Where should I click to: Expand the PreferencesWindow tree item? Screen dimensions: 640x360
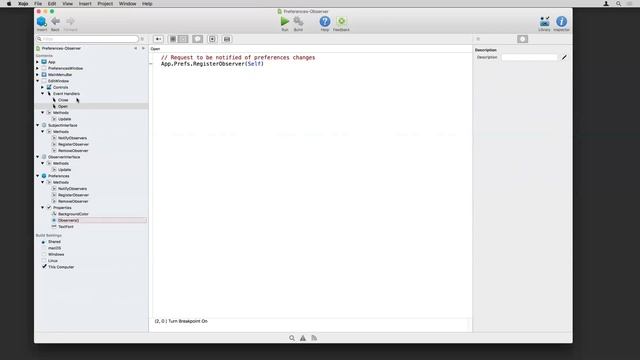coord(38,68)
